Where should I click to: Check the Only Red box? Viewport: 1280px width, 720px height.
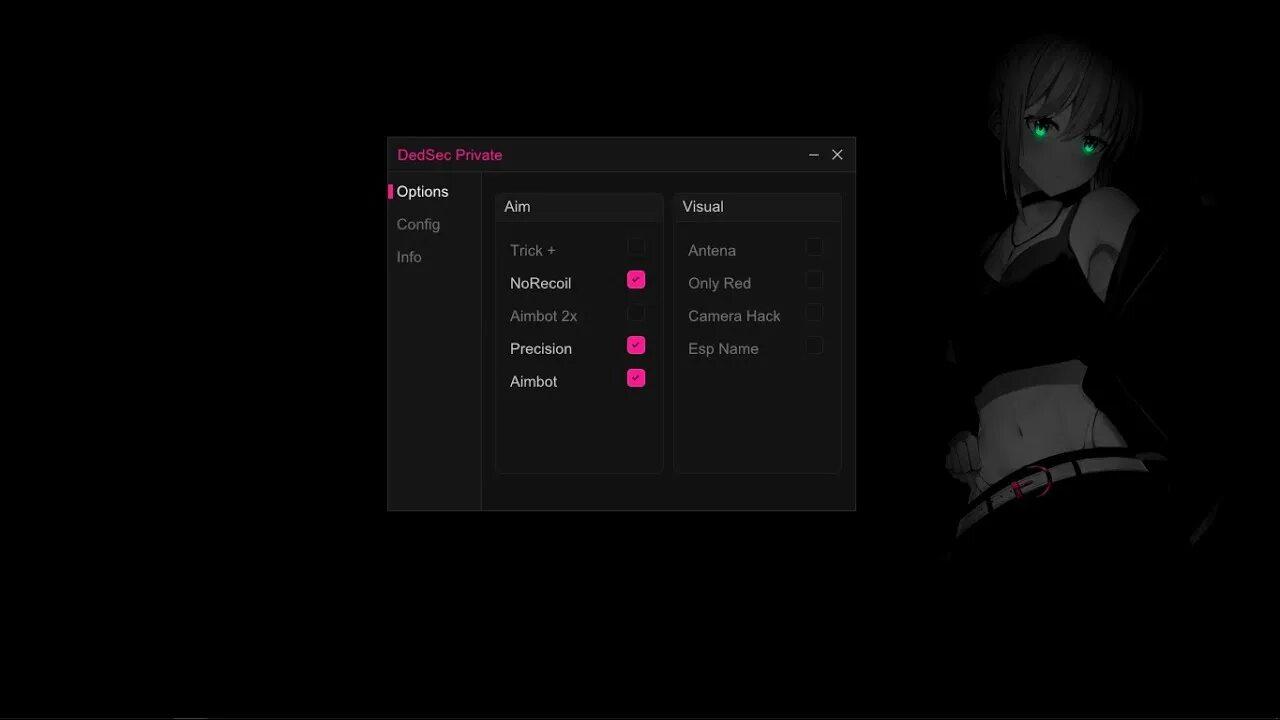[814, 280]
